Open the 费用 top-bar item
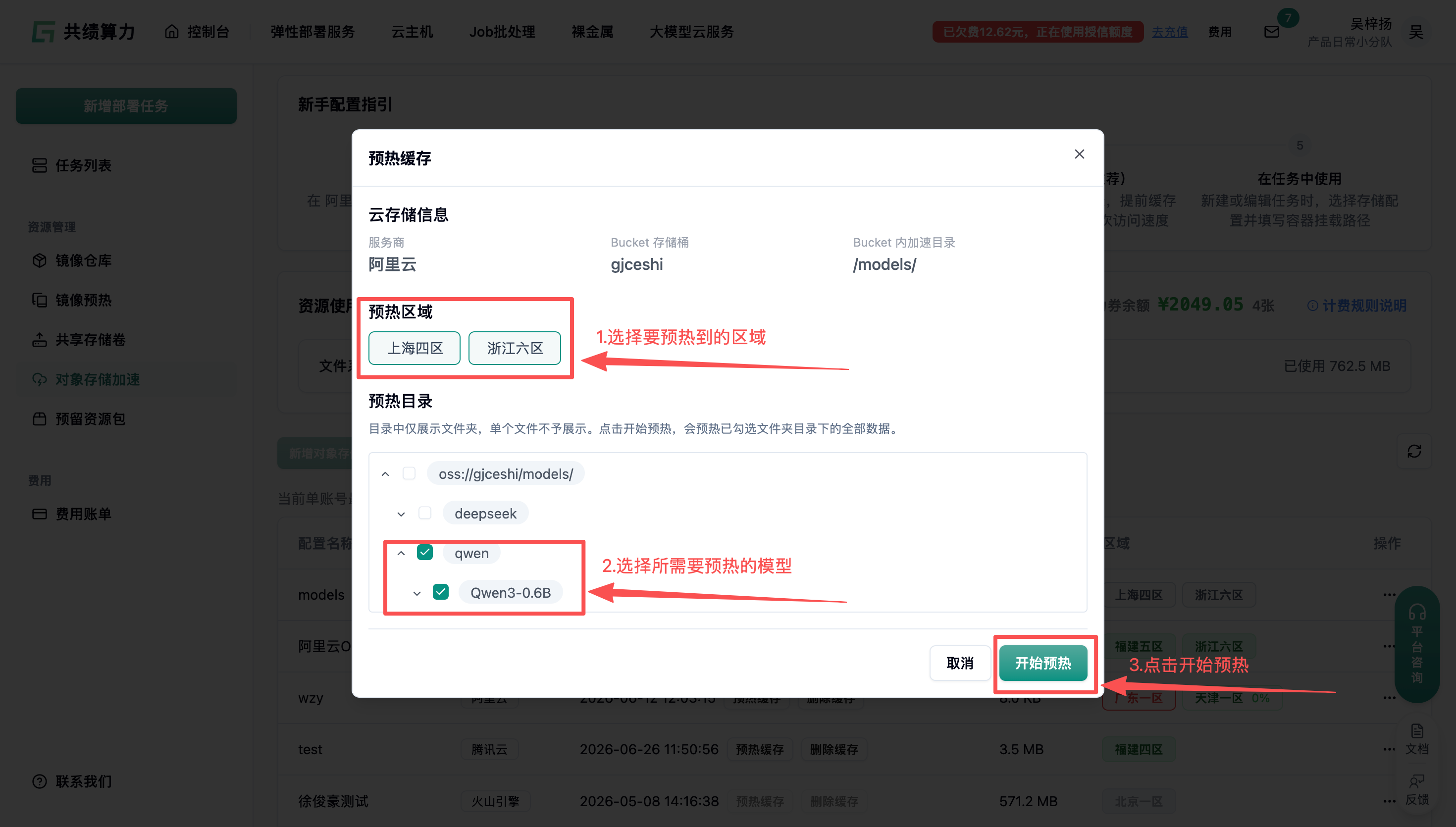1456x827 pixels. click(1220, 32)
